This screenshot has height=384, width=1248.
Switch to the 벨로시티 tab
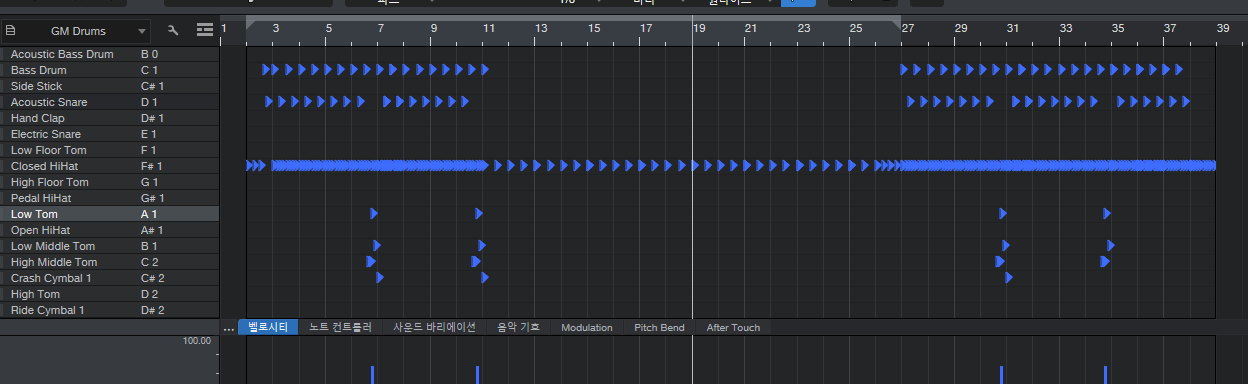268,327
